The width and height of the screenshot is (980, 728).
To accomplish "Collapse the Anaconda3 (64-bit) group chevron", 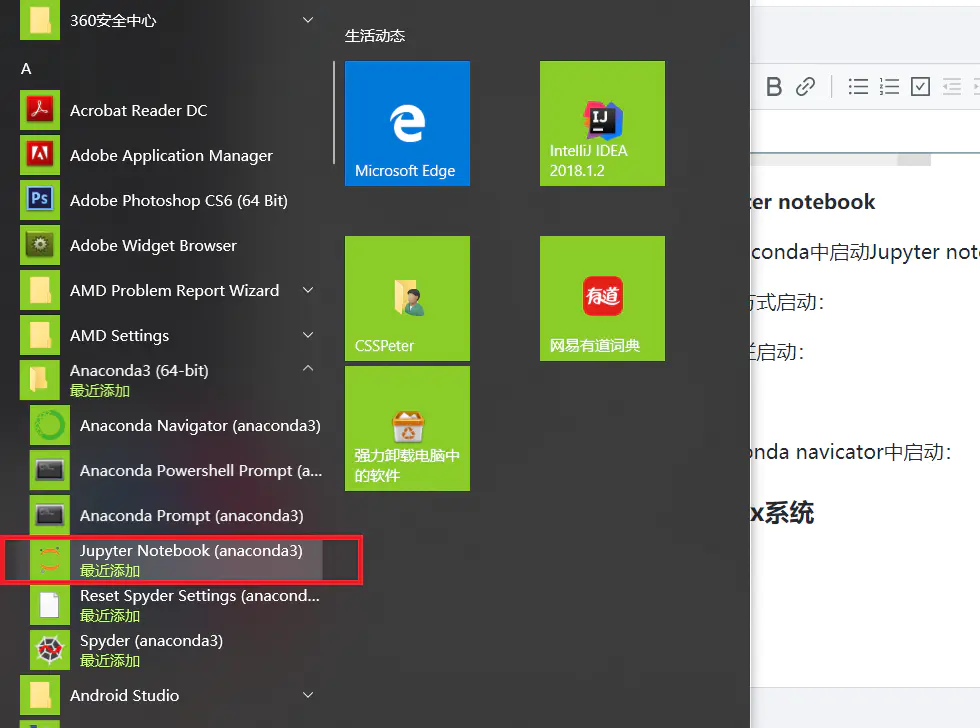I will point(308,368).
